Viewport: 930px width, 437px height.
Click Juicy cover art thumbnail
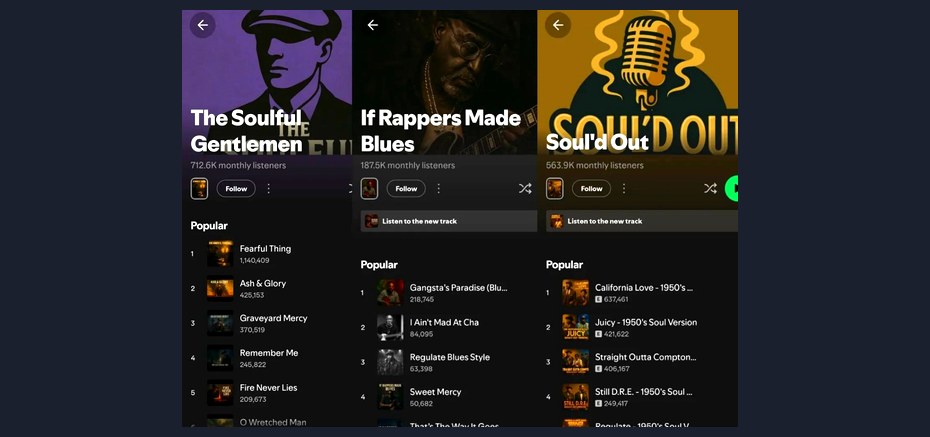(575, 327)
